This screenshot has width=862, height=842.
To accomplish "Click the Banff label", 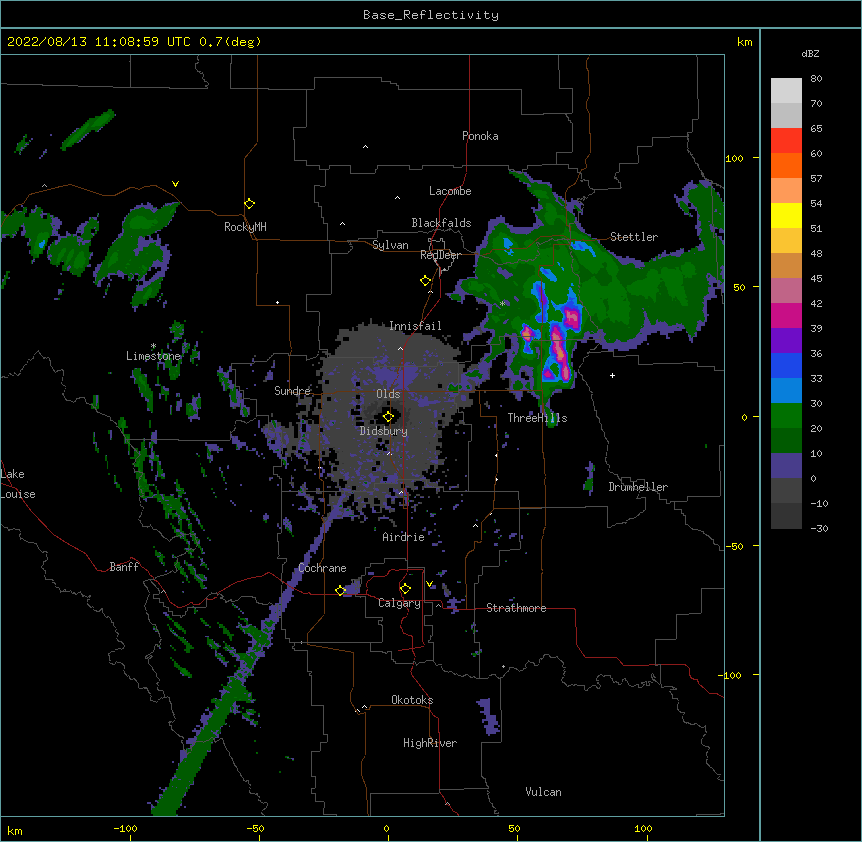I will (x=124, y=567).
